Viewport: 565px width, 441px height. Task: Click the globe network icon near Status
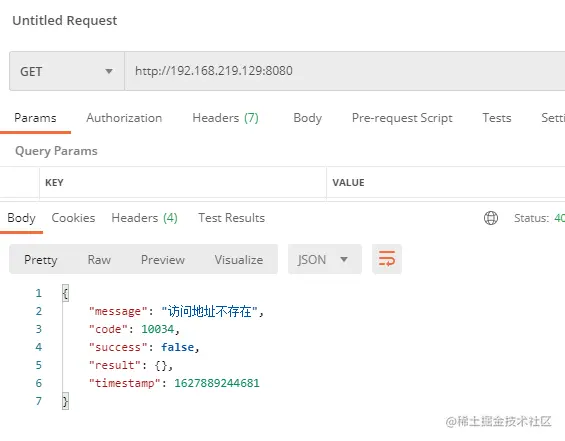[x=491, y=218]
